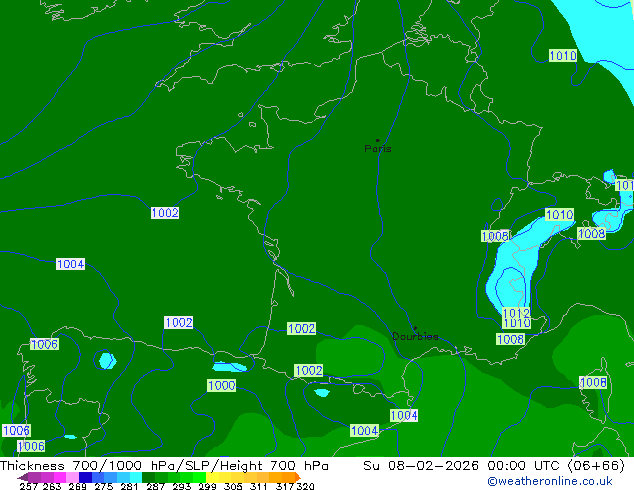
Task: Pick the pure yellow legend swatch
Action: 212,477
